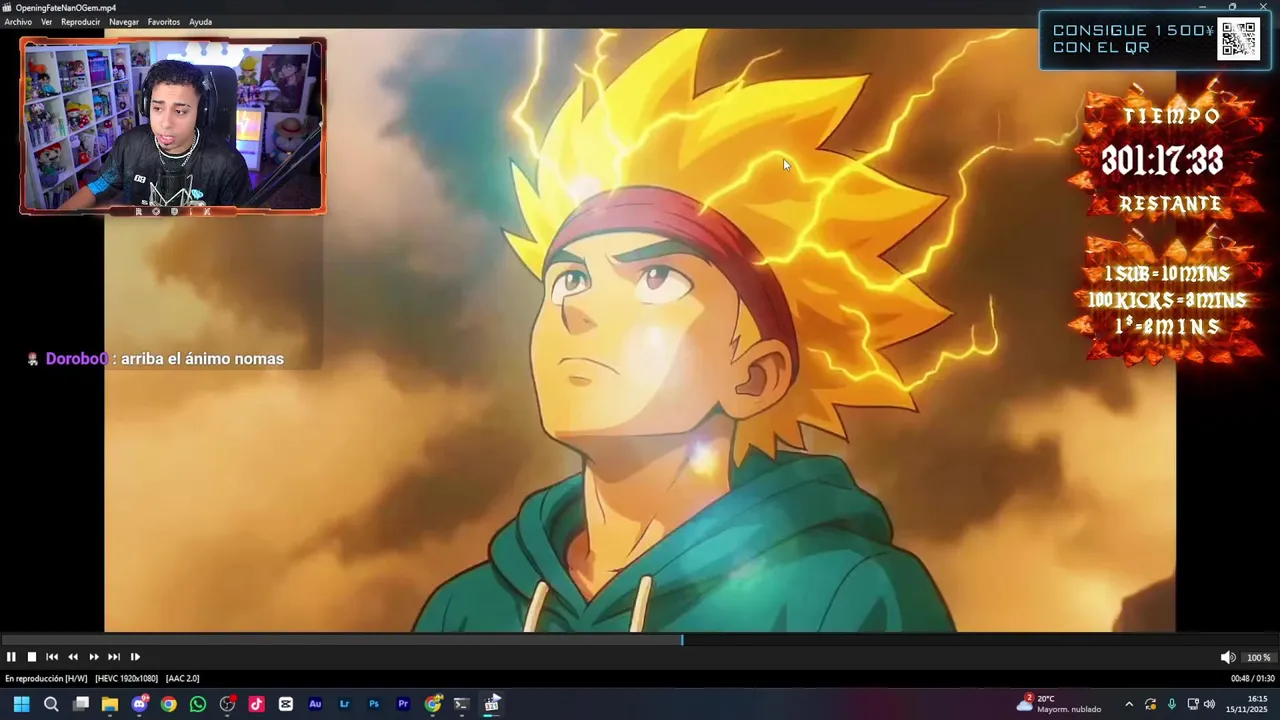Open the weather widget showing 20°C
This screenshot has height=720, width=1280.
(1060, 704)
